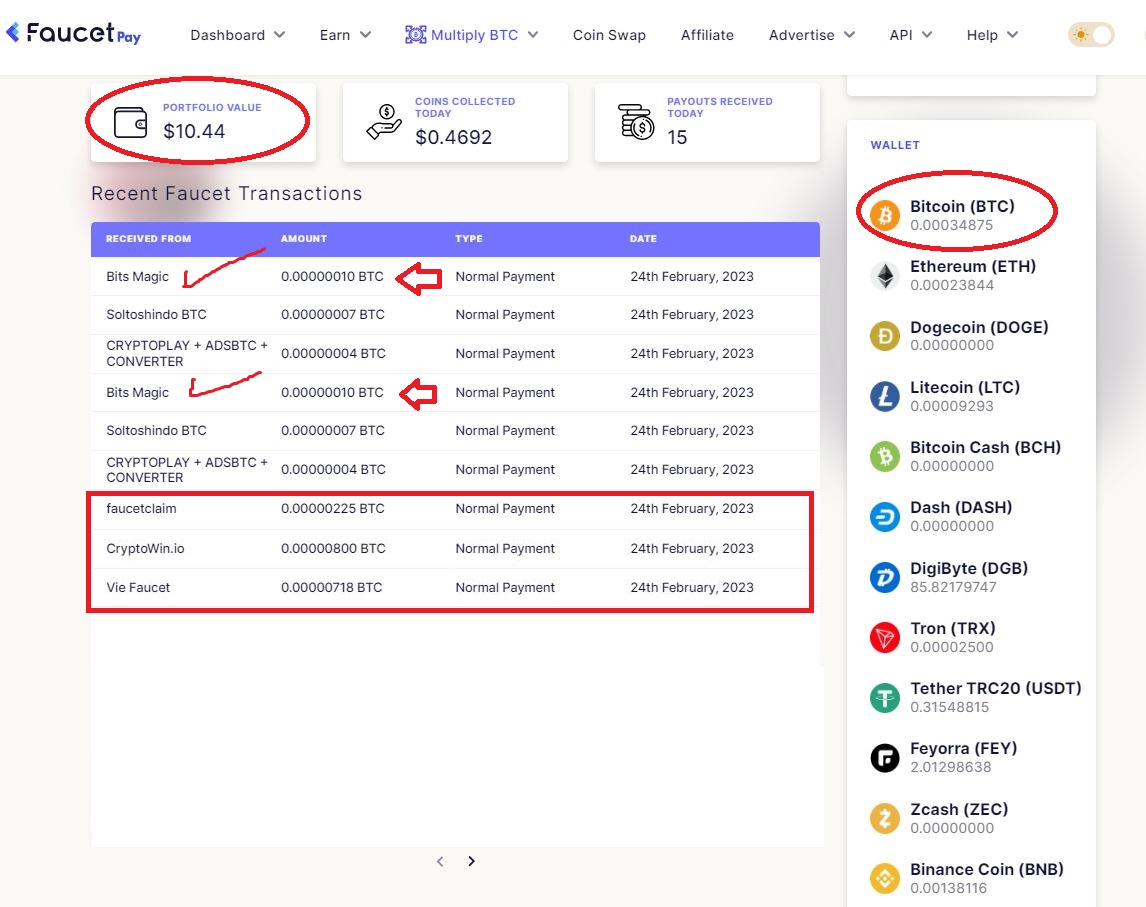Open the Coin Swap page
Image resolution: width=1146 pixels, height=907 pixels.
609,35
